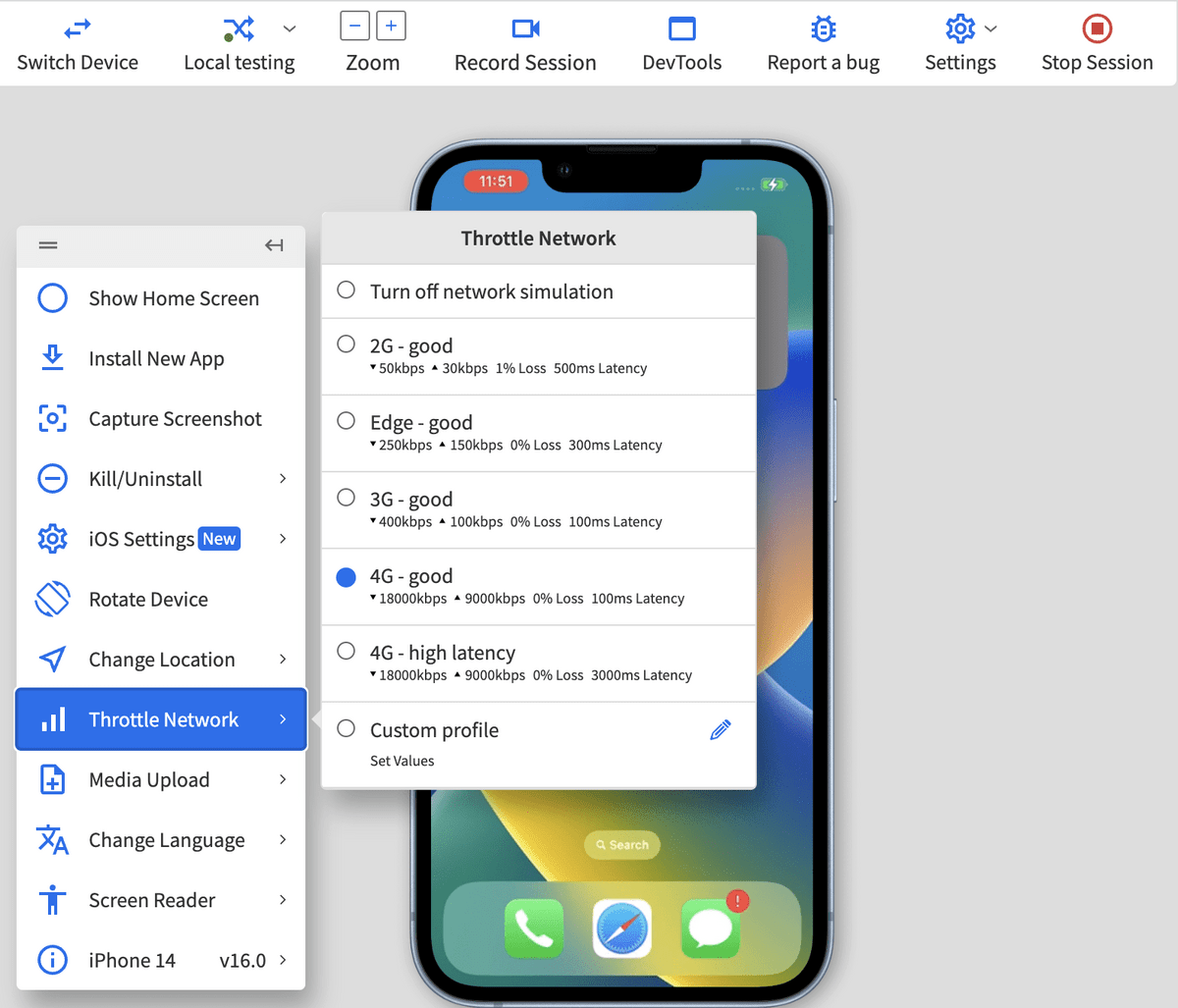Click the Set Values text
Viewport: 1178px width, 1008px height.
point(402,761)
